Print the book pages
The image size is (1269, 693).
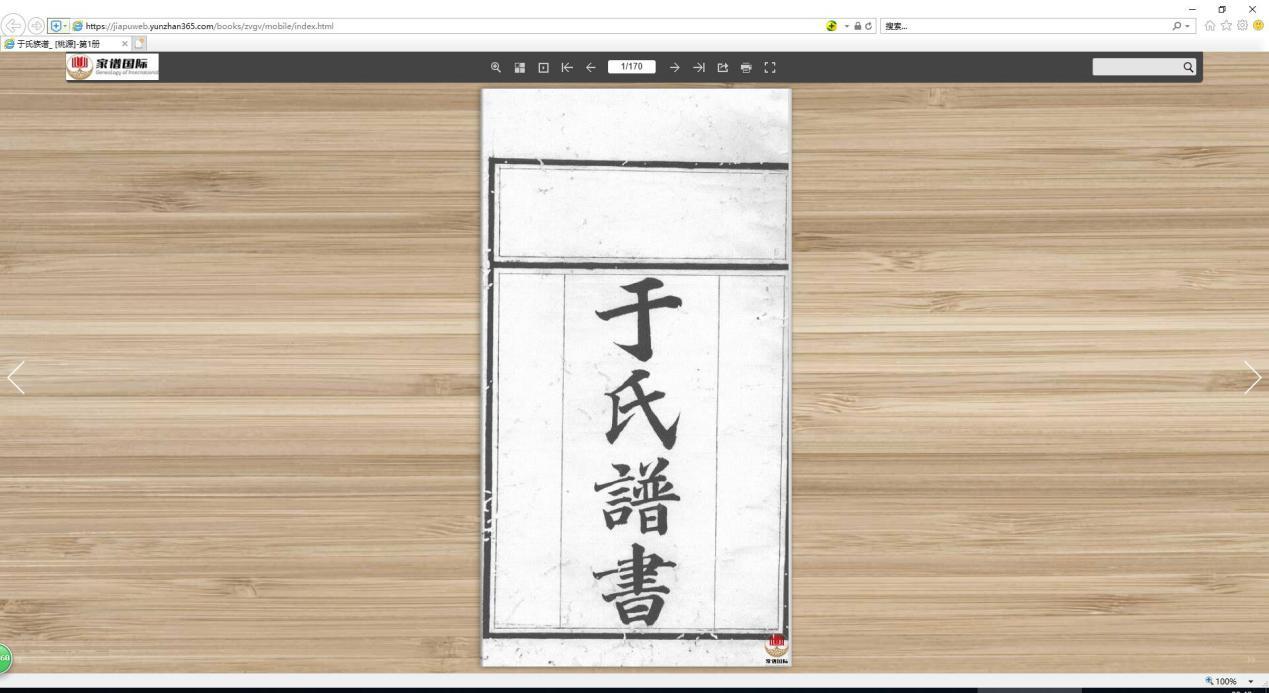[x=746, y=67]
